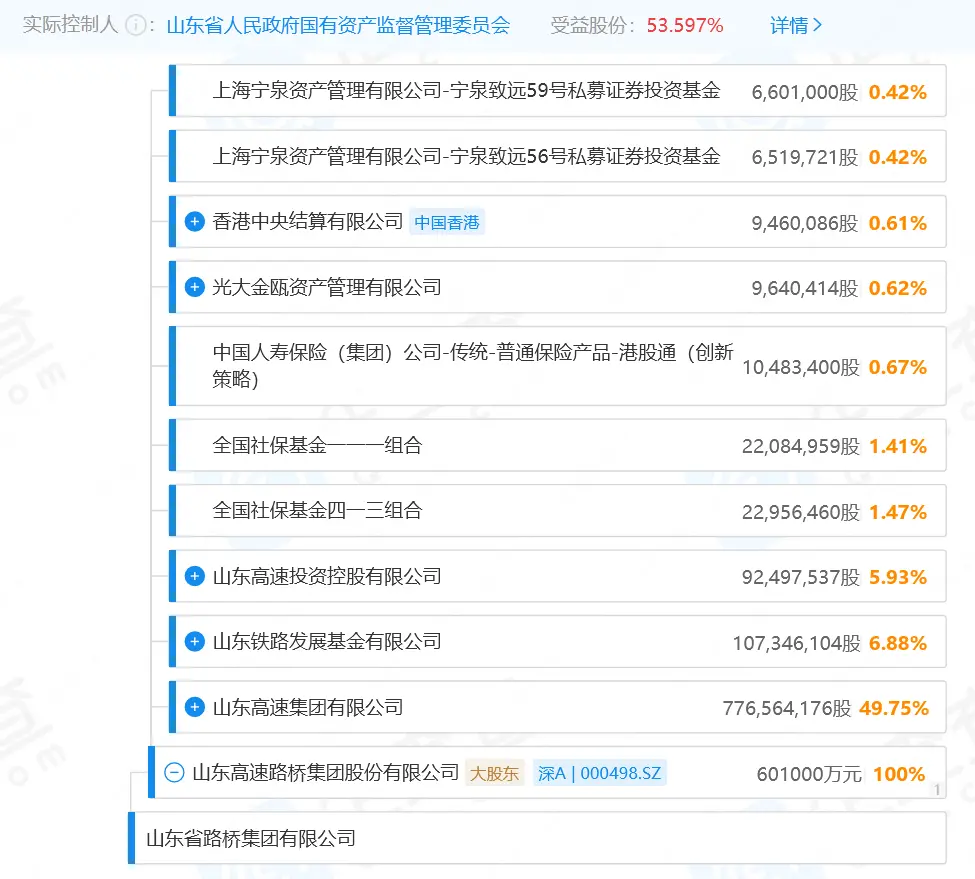The width and height of the screenshot is (975, 879).
Task: Click the 22,084,959股 share count
Action: tap(801, 446)
